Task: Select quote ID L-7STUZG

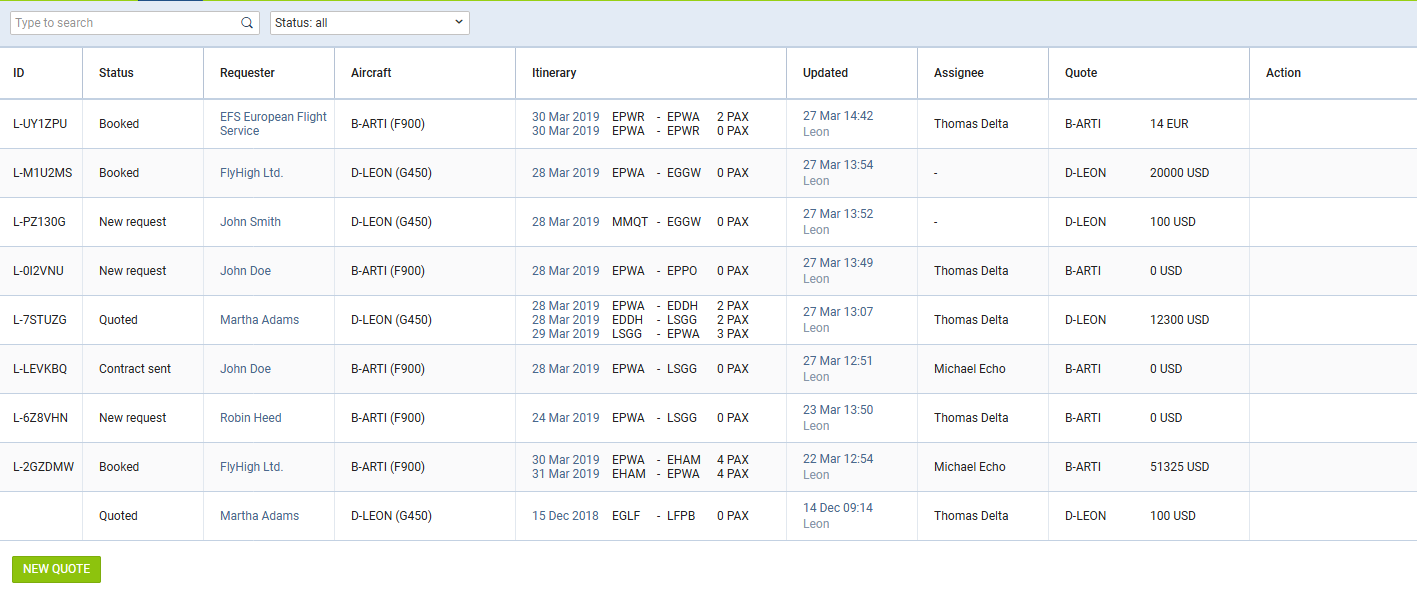Action: click(x=40, y=320)
